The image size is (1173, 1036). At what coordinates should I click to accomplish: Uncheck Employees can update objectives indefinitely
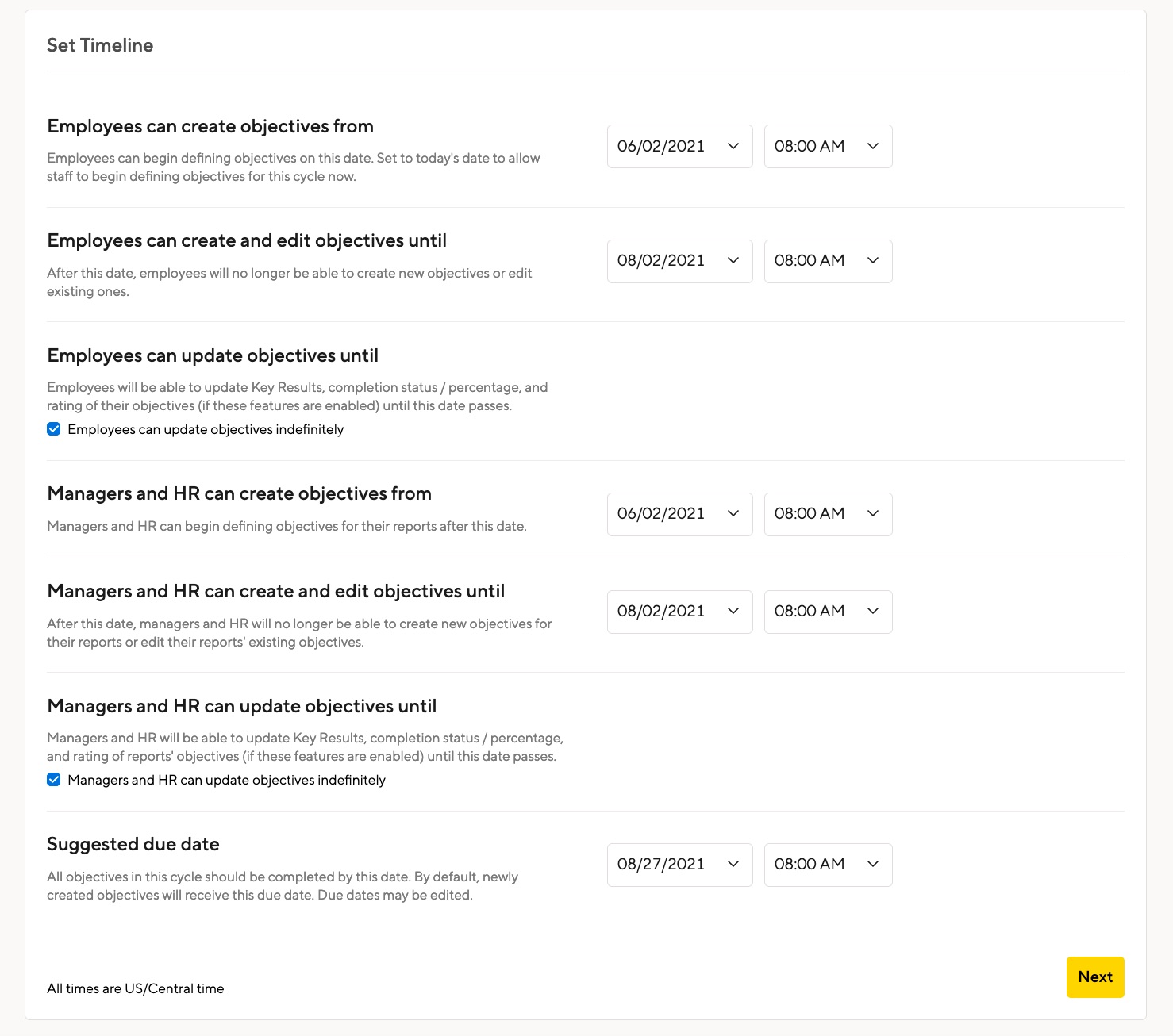pyautogui.click(x=54, y=429)
